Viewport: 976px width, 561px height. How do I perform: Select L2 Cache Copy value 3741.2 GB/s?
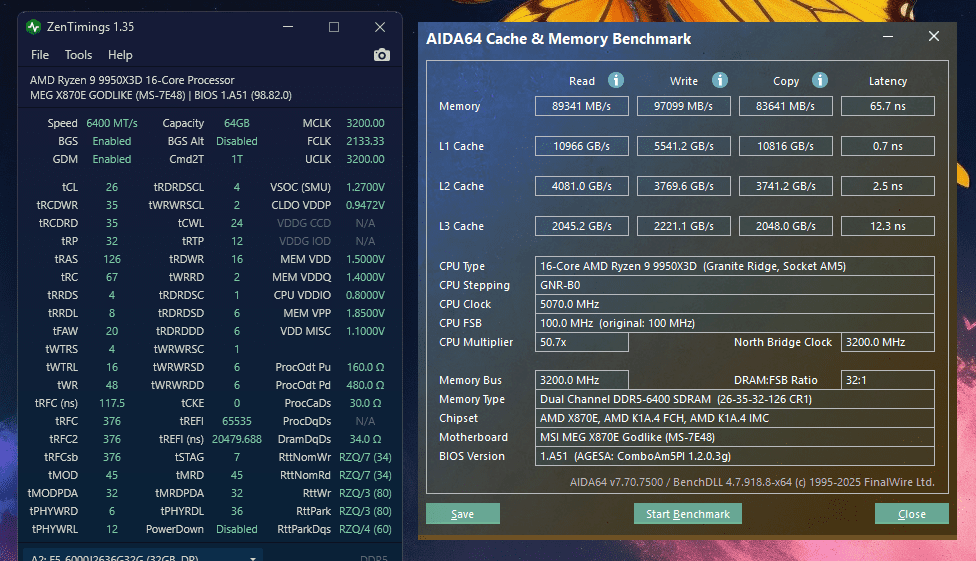pyautogui.click(x=786, y=186)
